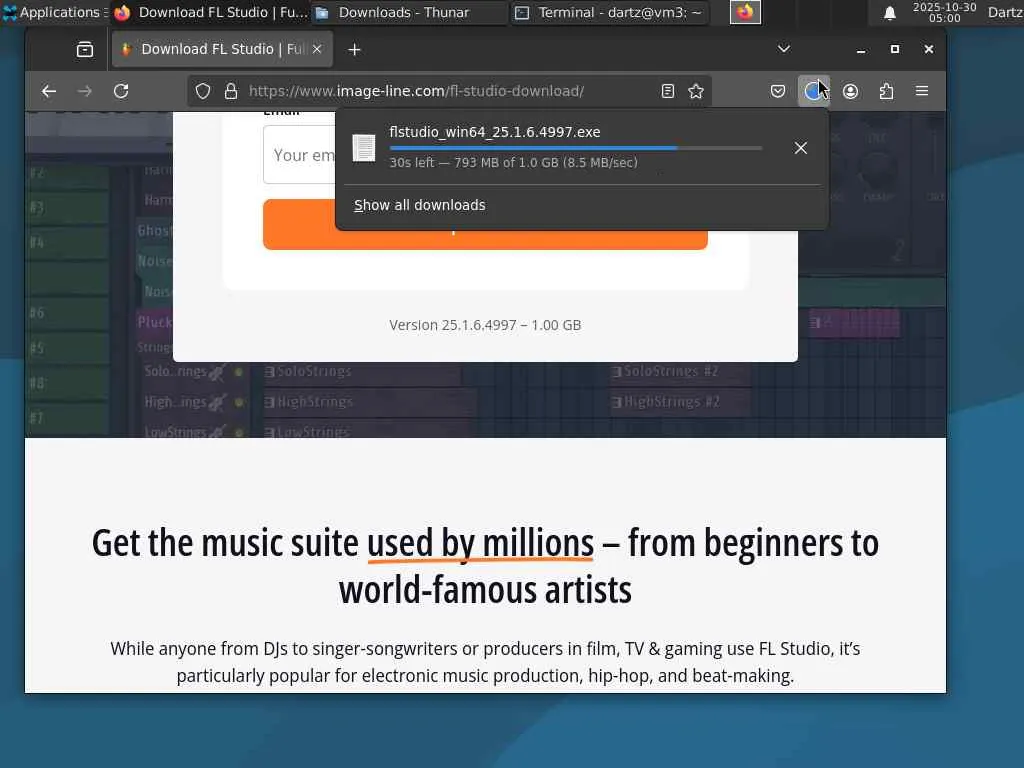1024x768 pixels.
Task: Open the Extensions puzzle icon
Action: pos(886,91)
